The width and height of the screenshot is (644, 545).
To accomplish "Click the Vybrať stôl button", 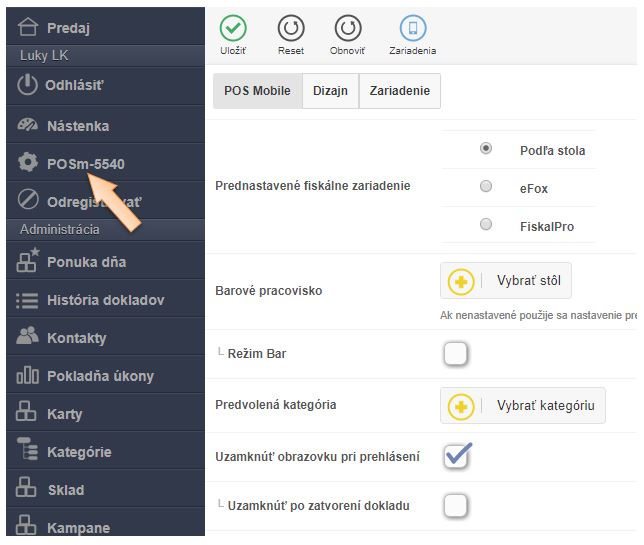I will 506,281.
